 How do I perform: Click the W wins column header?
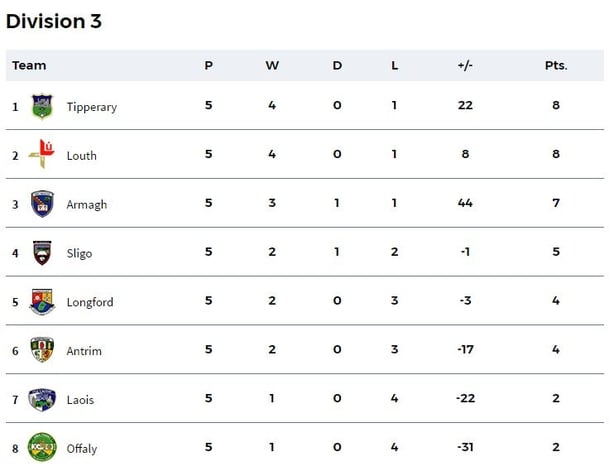[x=272, y=65]
